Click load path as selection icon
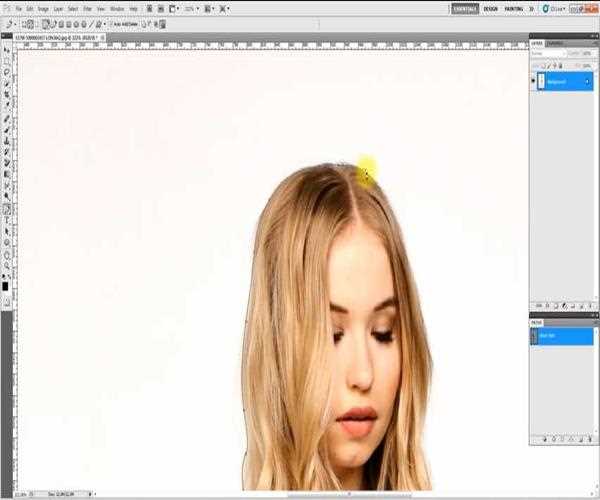 coord(562,439)
